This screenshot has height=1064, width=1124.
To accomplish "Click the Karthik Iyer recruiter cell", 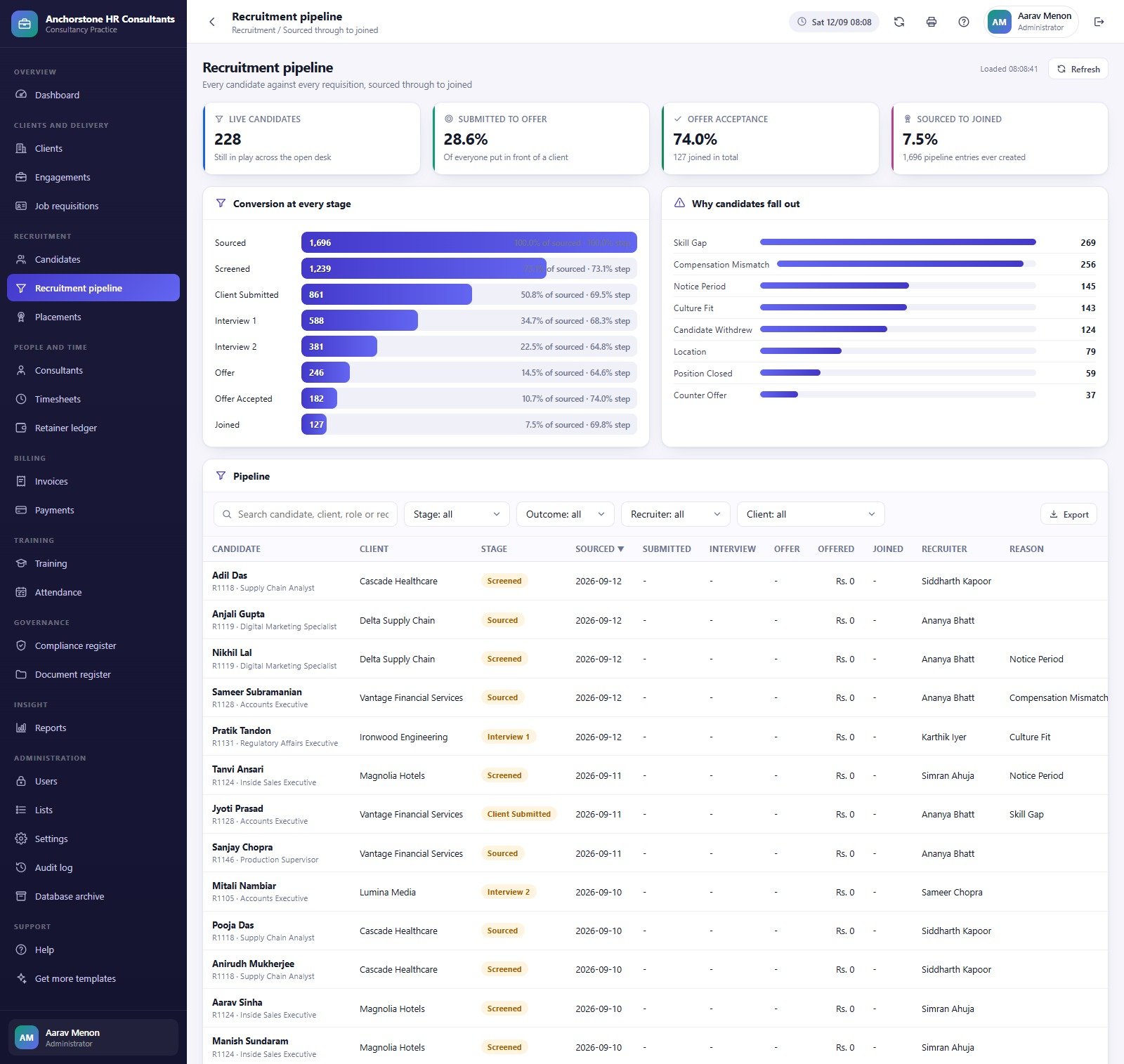I will [x=944, y=737].
